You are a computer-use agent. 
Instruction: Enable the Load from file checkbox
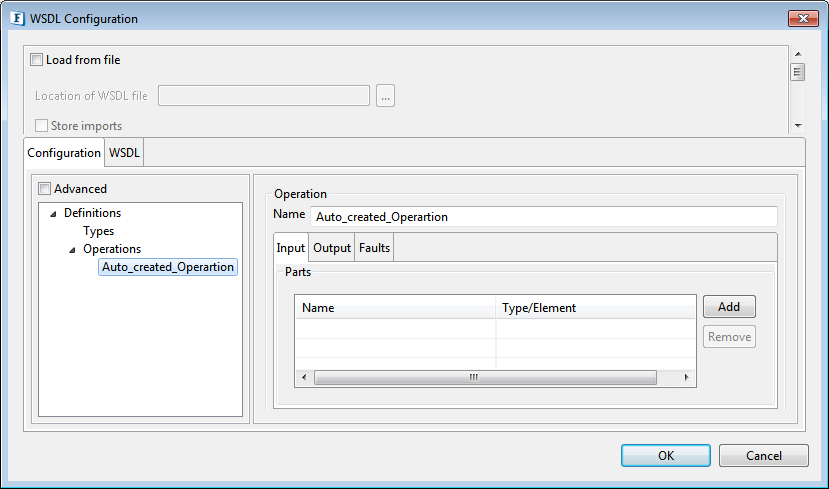coord(36,60)
